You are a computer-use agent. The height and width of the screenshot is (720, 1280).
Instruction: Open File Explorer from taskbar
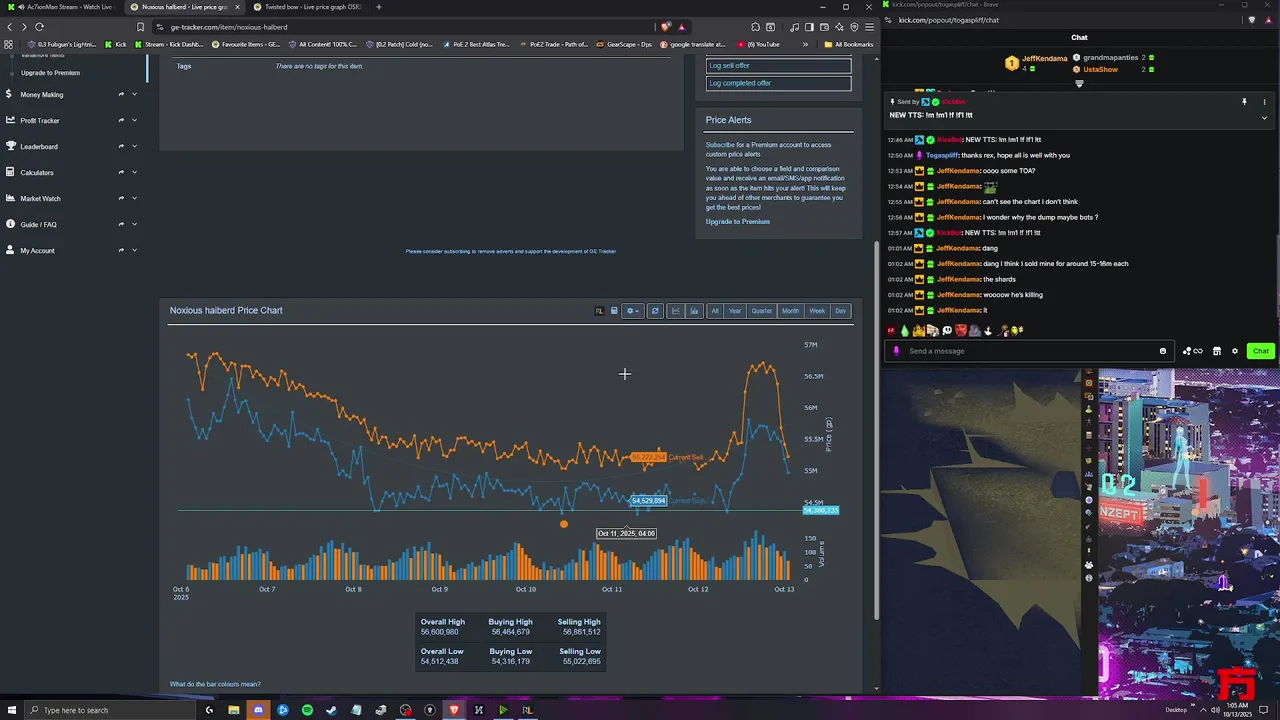click(x=234, y=710)
